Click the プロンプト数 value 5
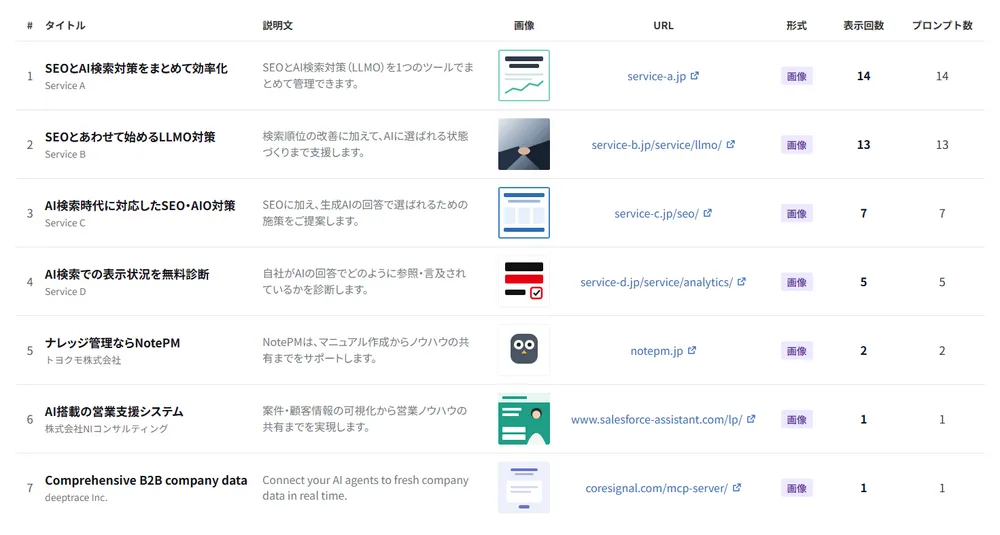This screenshot has width=1000, height=535. (x=942, y=282)
